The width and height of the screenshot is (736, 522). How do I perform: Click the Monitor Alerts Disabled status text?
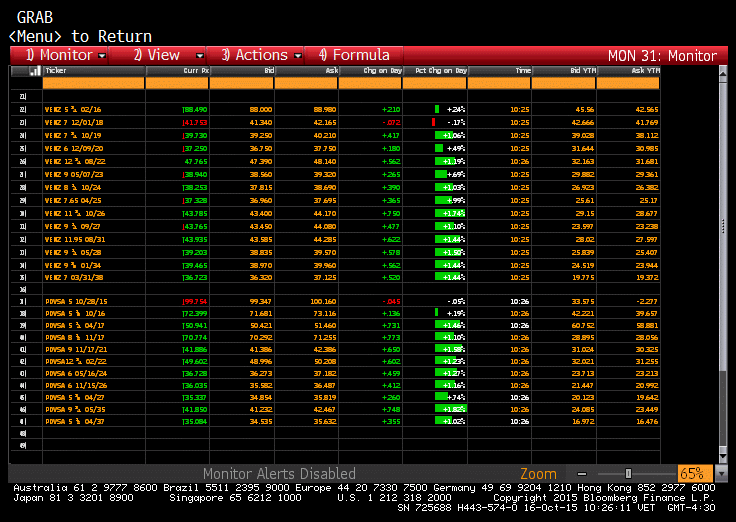[279, 474]
